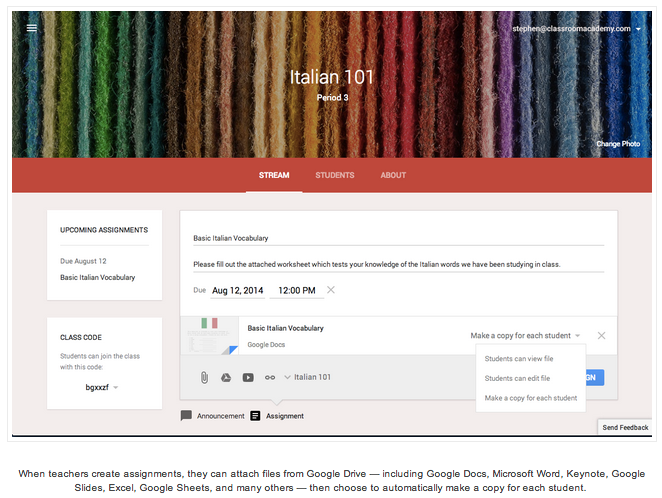Click the Send Feedback button
Screen dimensions: 662x498
[x=625, y=427]
